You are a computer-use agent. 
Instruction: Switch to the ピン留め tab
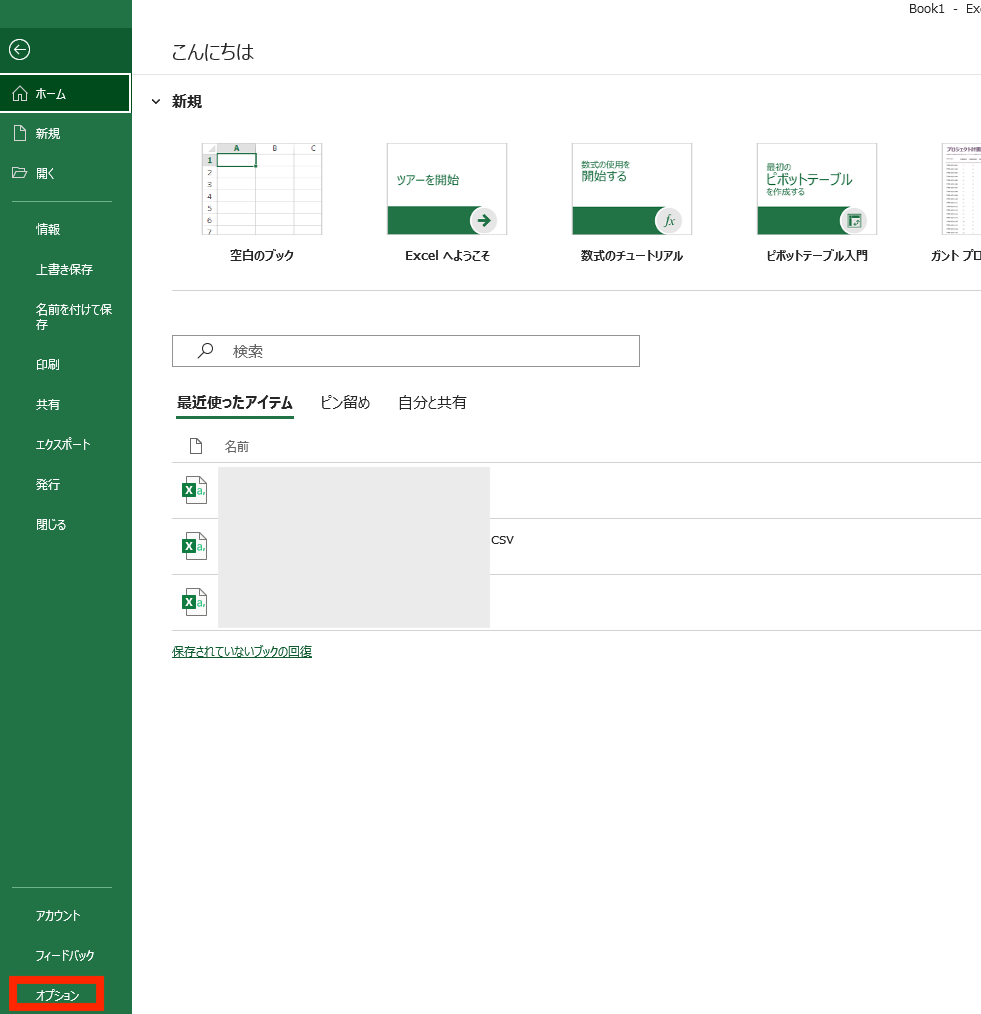pos(345,402)
